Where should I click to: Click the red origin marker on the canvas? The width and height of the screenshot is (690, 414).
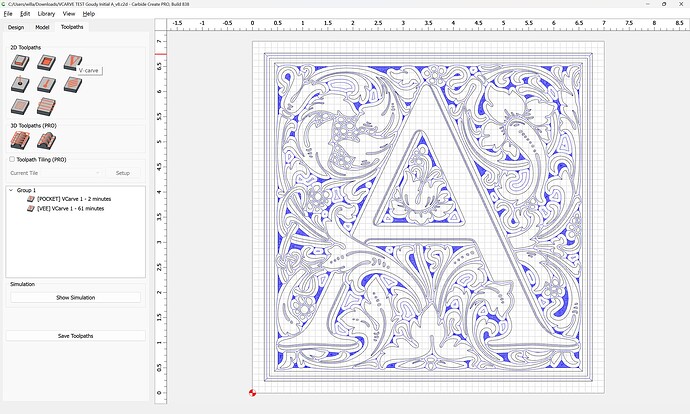(252, 393)
